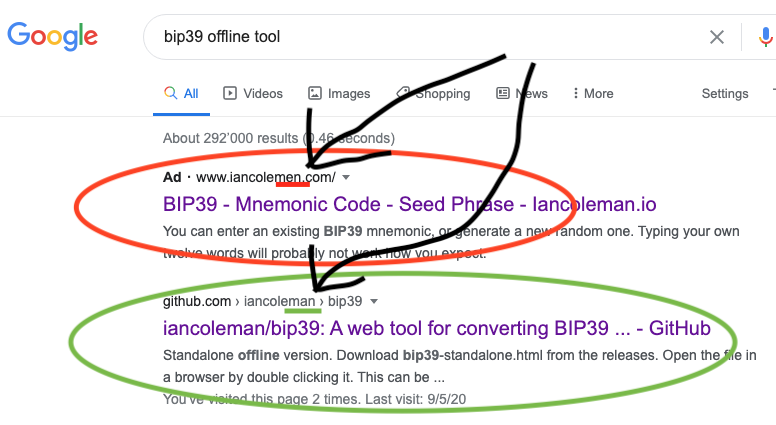
Task: Start voice search with microphone icon
Action: pos(766,37)
